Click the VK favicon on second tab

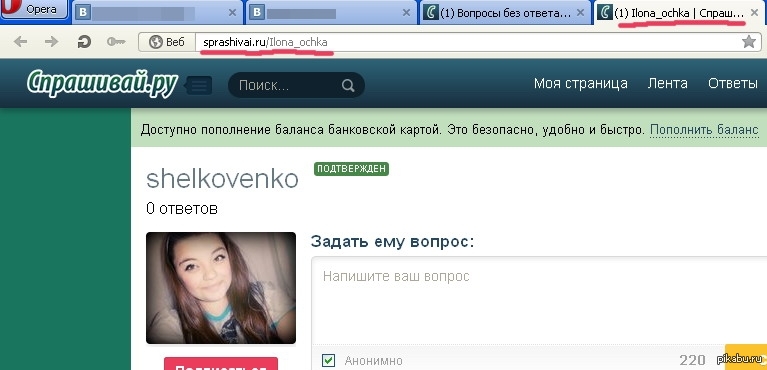point(257,13)
